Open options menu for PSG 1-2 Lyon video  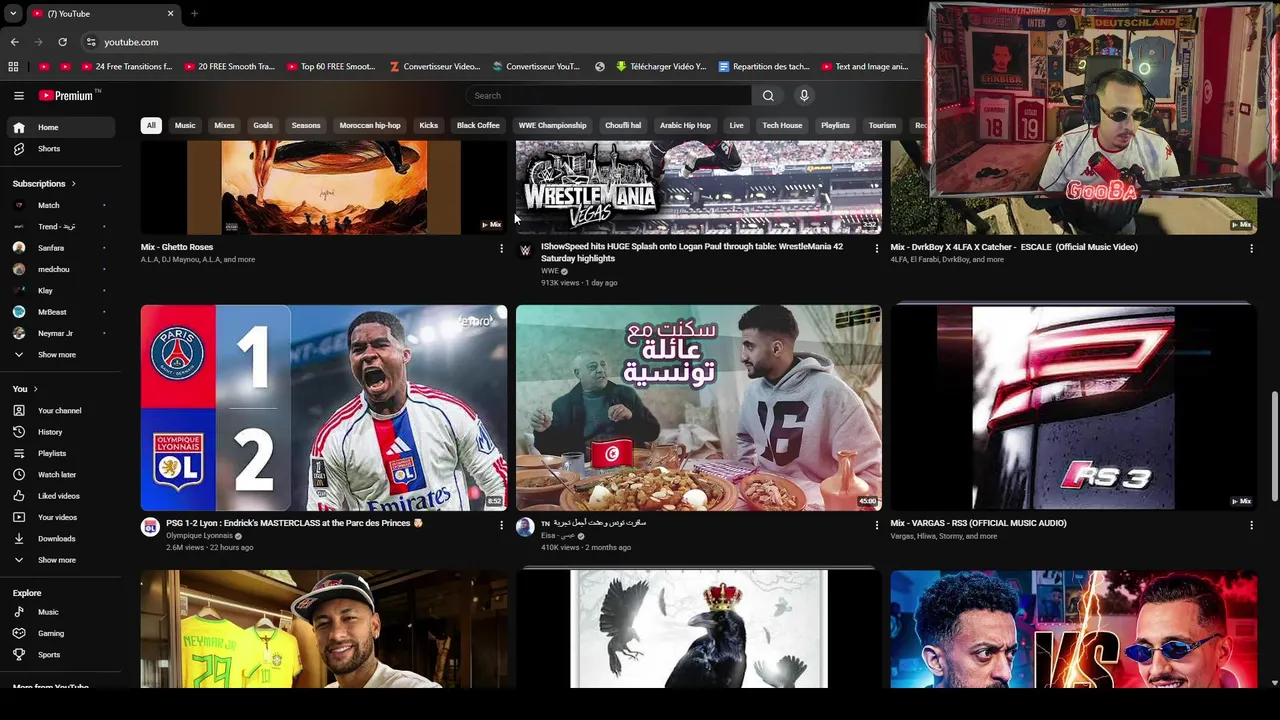[x=502, y=524]
